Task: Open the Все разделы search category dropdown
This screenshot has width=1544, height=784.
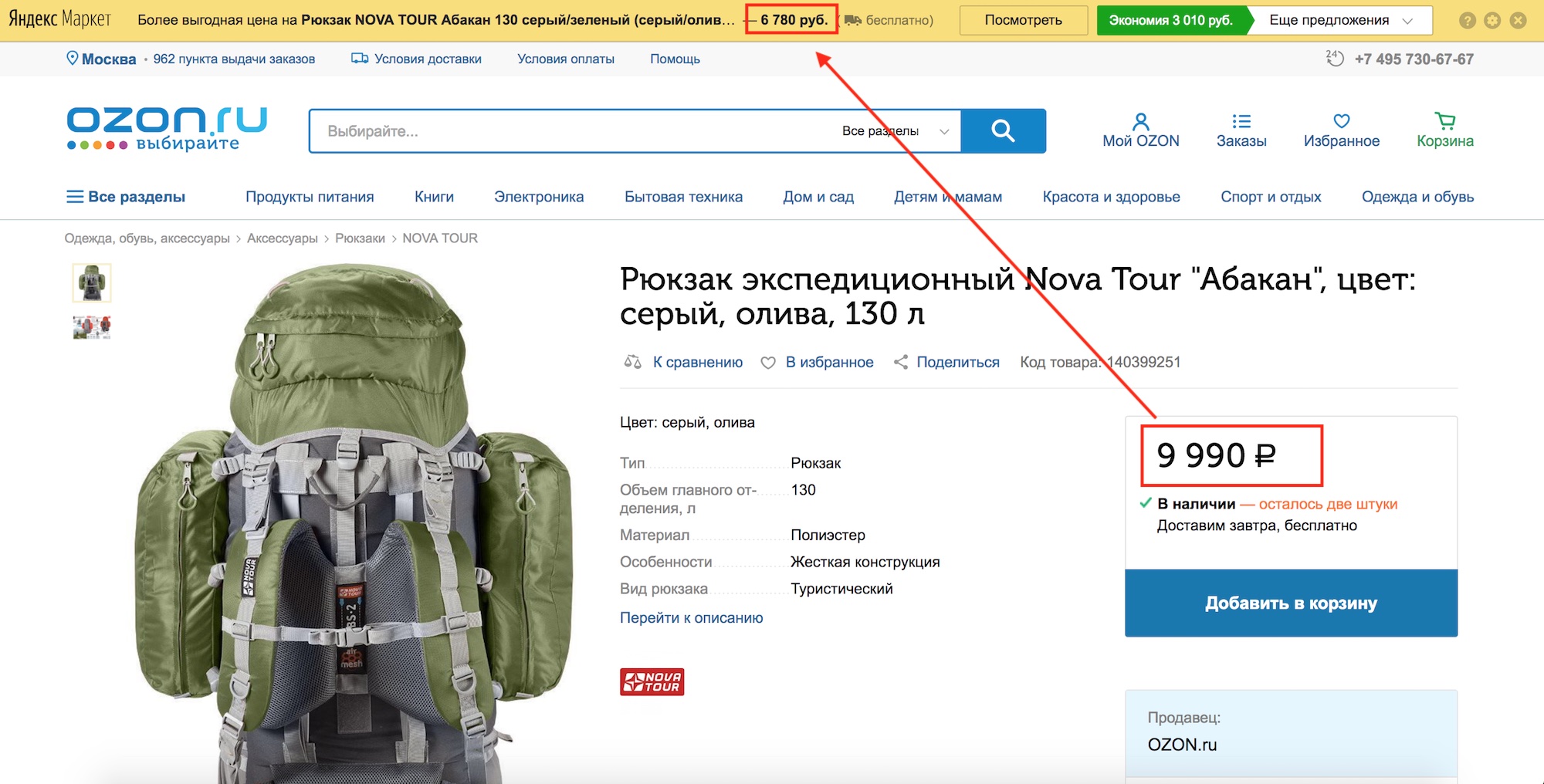Action: tap(896, 131)
